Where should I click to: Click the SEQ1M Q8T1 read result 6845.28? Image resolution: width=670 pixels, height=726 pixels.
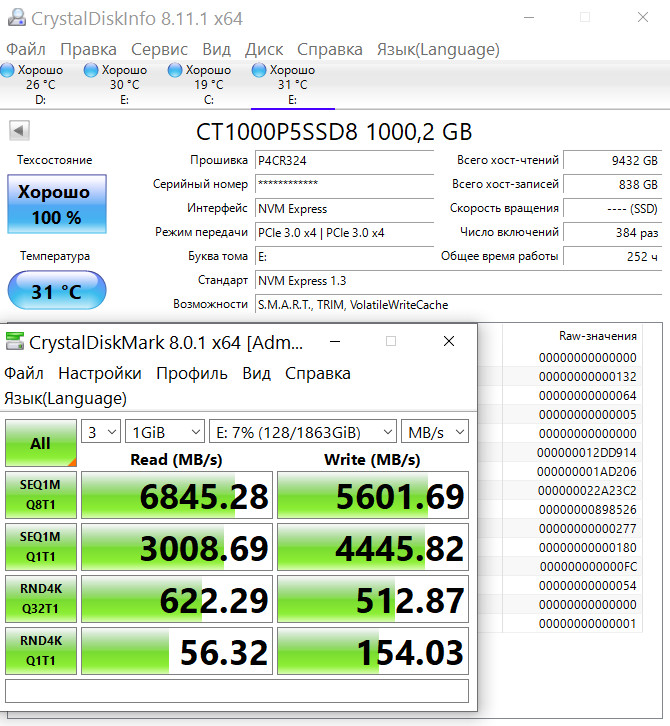coord(177,495)
